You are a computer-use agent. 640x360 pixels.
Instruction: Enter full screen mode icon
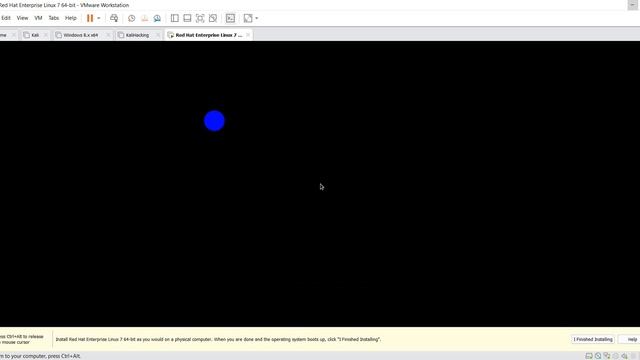[x=200, y=18]
